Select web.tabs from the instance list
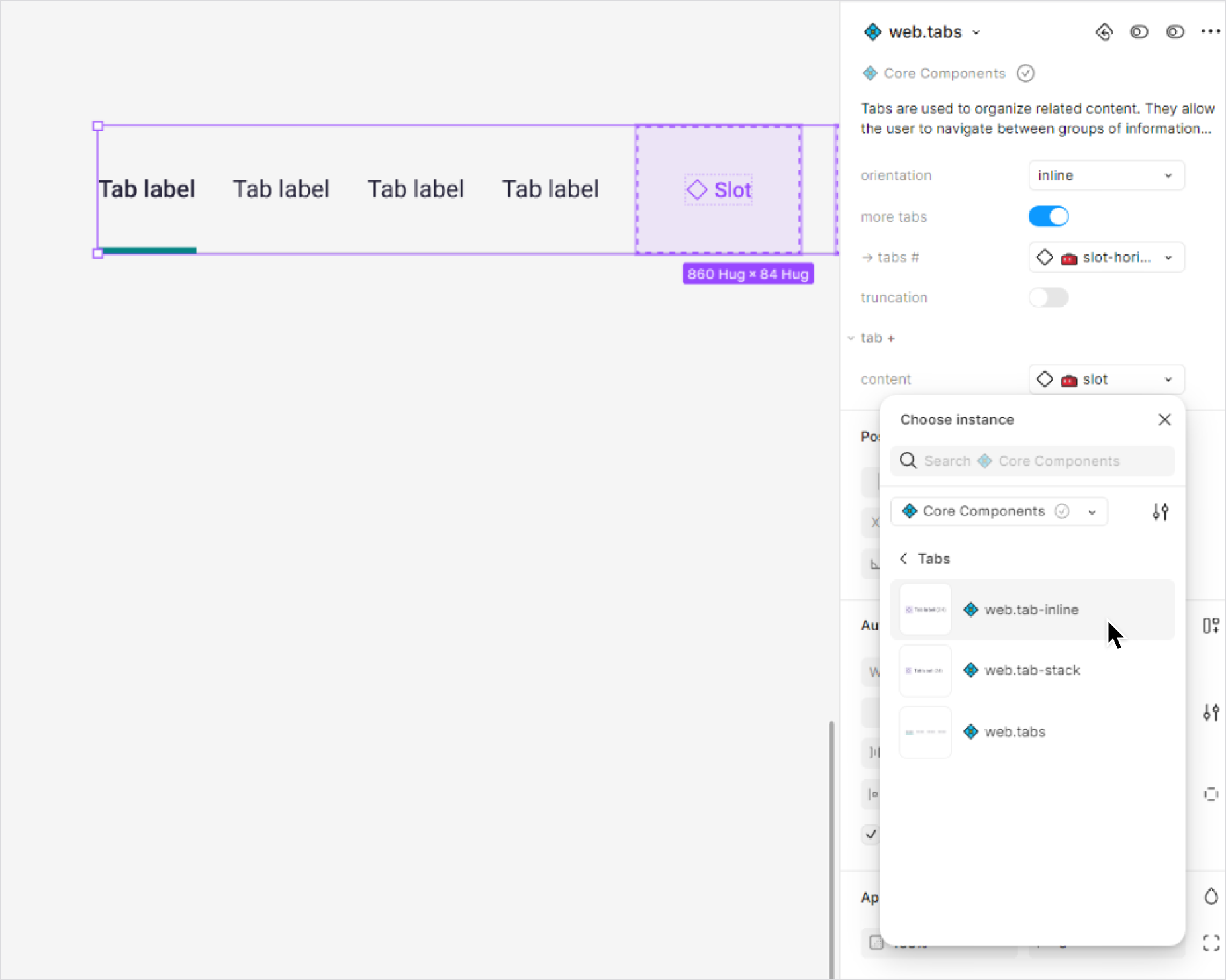The image size is (1226, 980). [x=1015, y=732]
